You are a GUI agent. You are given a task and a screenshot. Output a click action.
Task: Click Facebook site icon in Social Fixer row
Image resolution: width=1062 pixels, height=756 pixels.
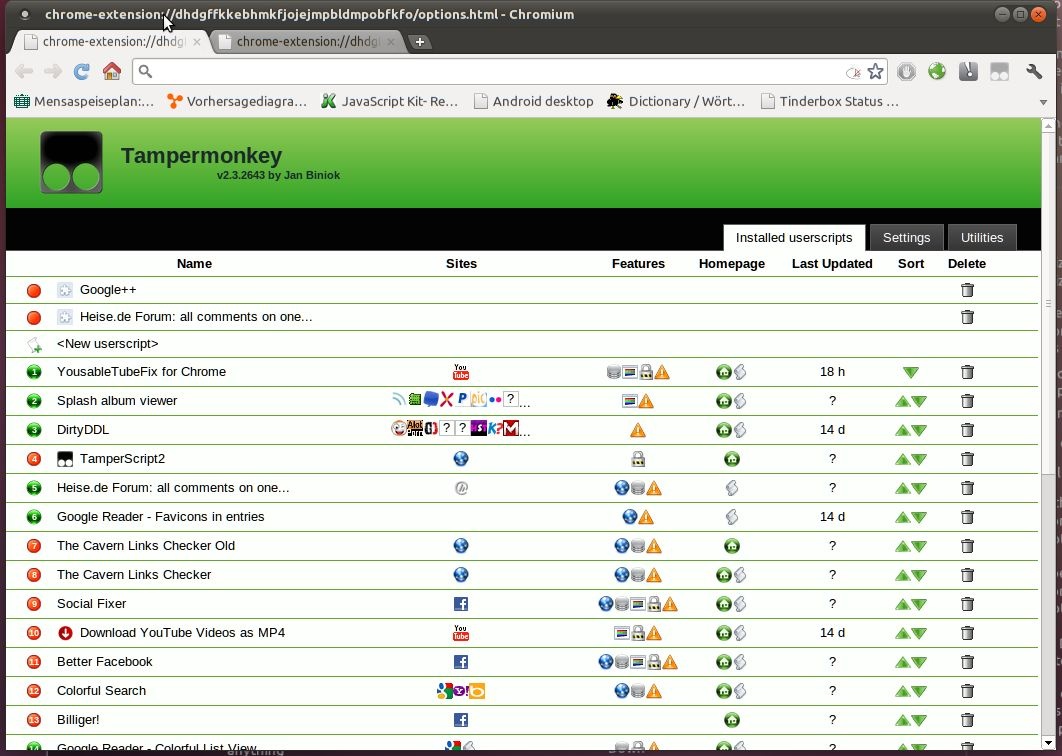[x=461, y=604]
